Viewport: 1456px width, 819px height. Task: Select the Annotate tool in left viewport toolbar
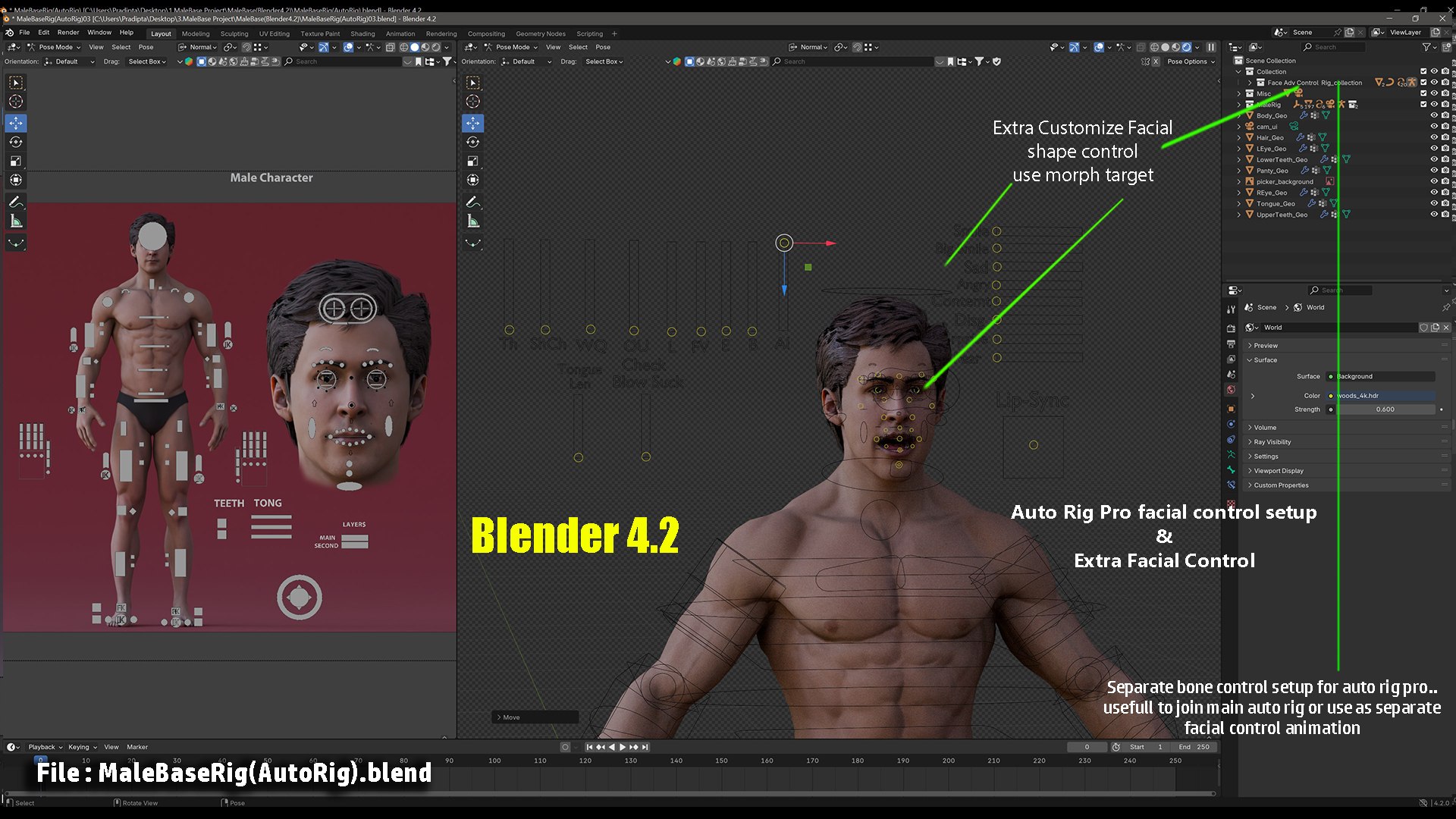tap(16, 202)
